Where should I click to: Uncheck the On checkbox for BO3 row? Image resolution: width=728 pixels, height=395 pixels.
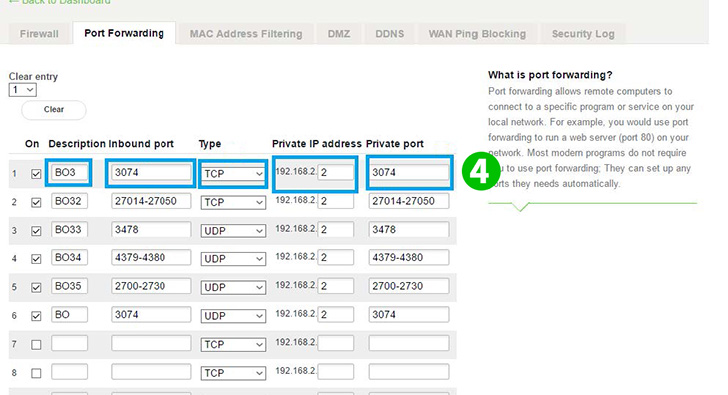point(36,174)
